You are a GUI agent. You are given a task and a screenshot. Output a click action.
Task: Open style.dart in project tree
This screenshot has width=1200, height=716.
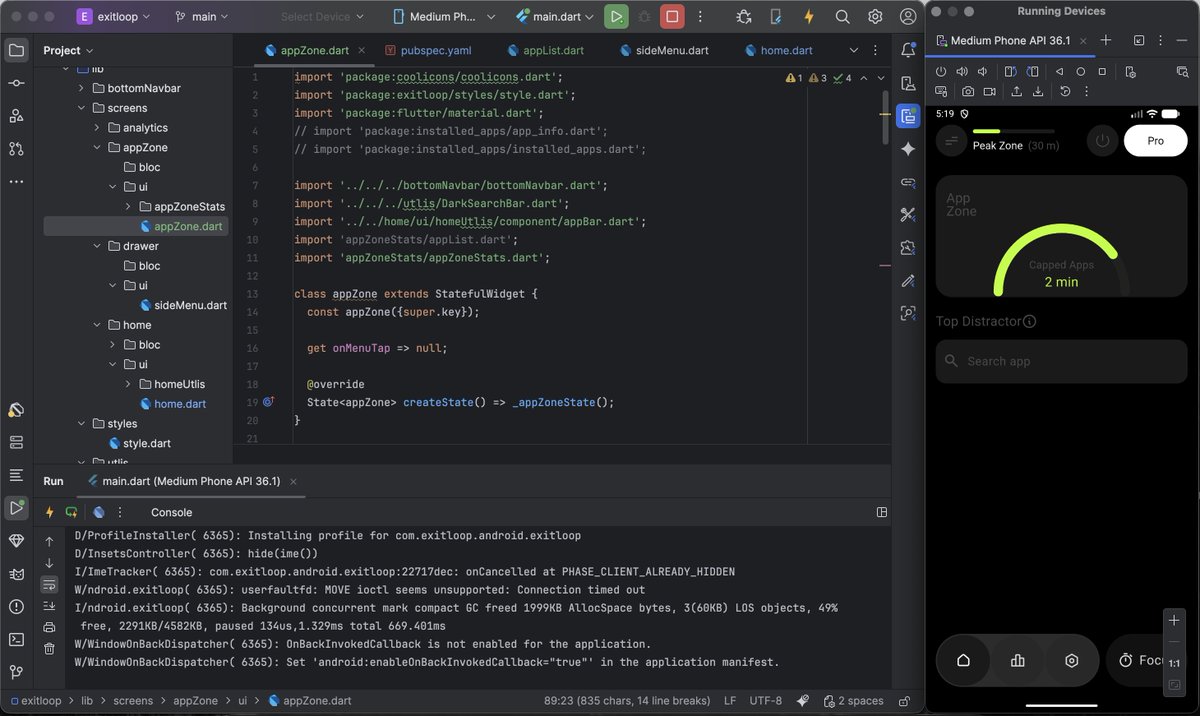coord(139,443)
